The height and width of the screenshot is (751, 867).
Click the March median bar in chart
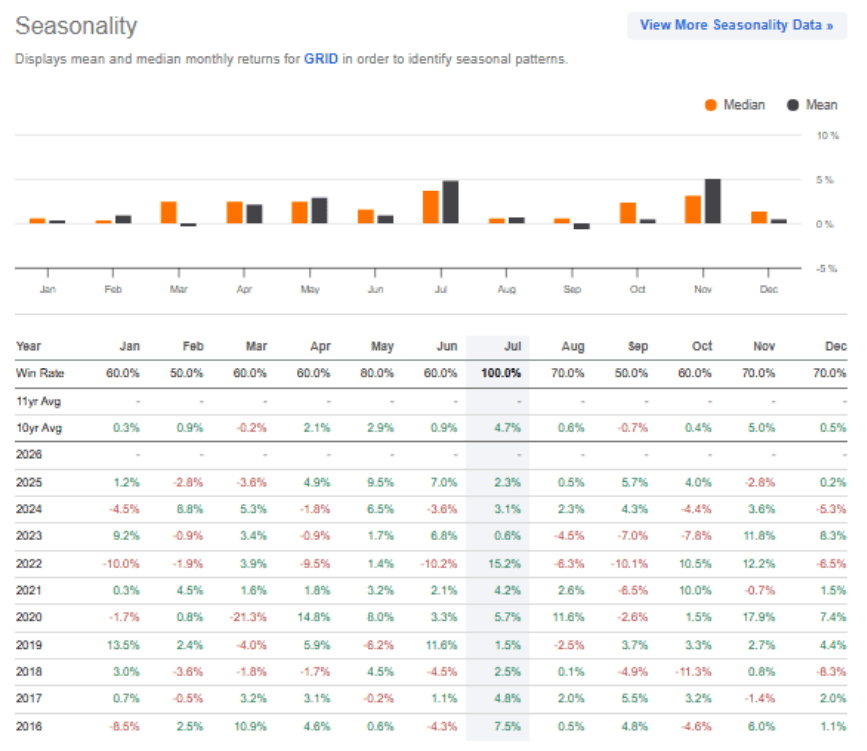(168, 212)
